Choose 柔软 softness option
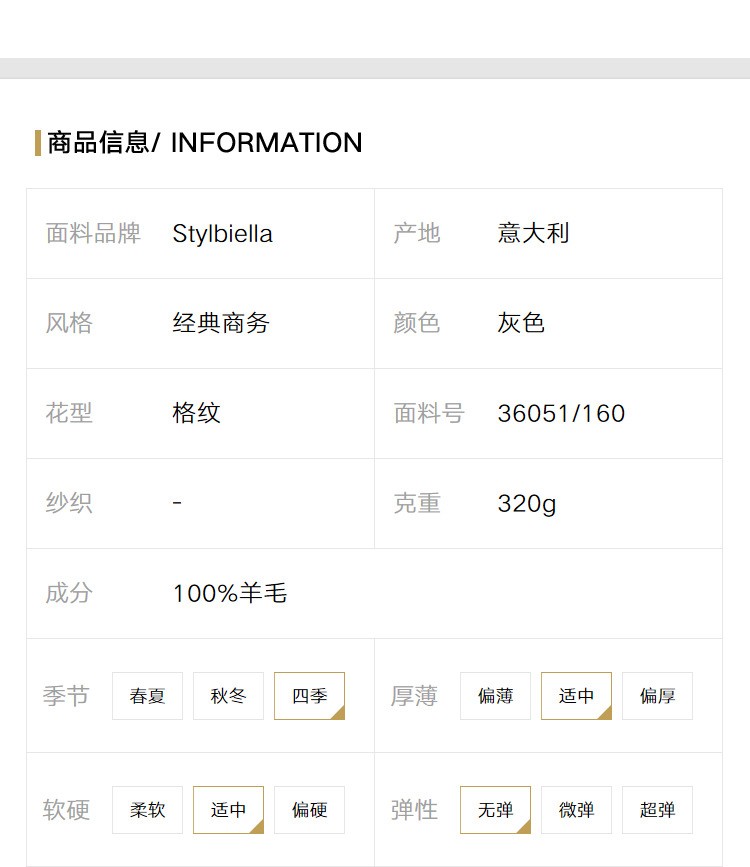Image resolution: width=750 pixels, height=867 pixels. tap(147, 809)
